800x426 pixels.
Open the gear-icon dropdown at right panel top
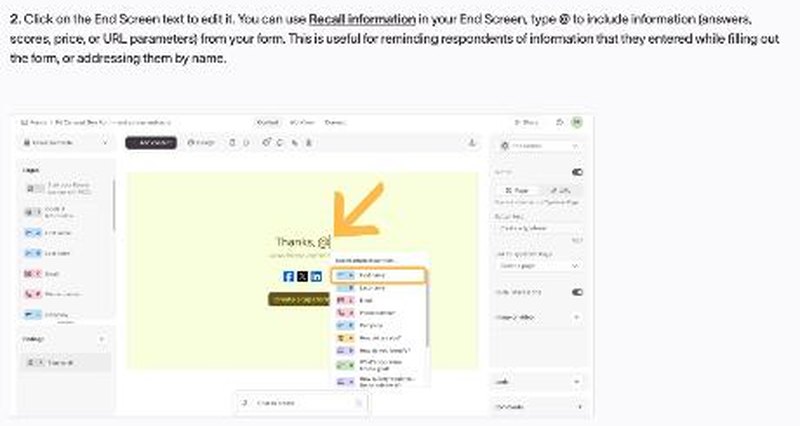pyautogui.click(x=539, y=146)
